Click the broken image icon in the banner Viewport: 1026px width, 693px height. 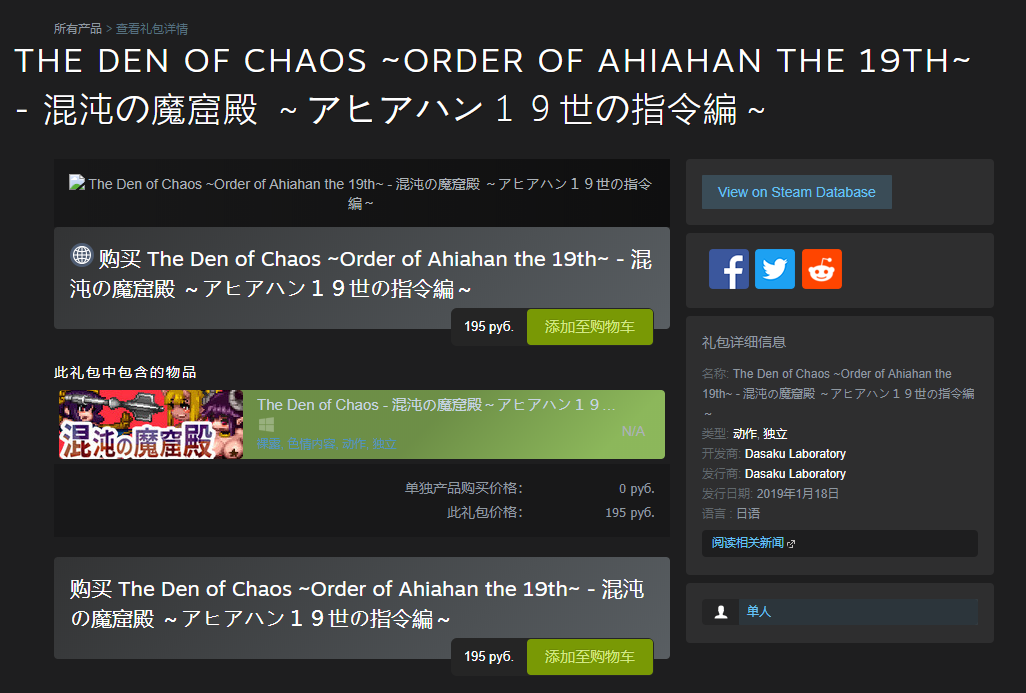(x=77, y=181)
